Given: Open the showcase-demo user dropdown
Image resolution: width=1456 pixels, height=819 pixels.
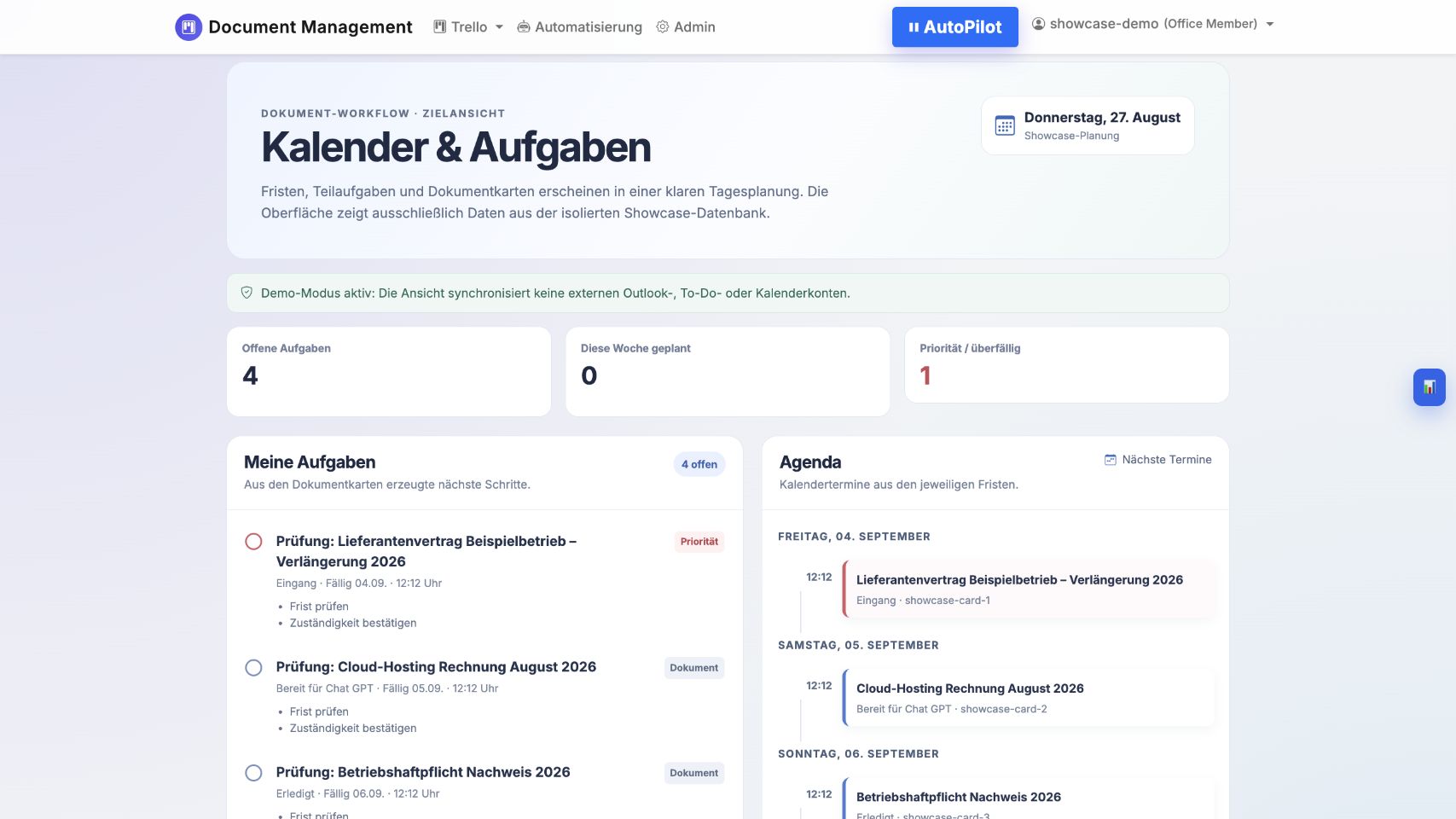Looking at the screenshot, I should (x=1153, y=24).
